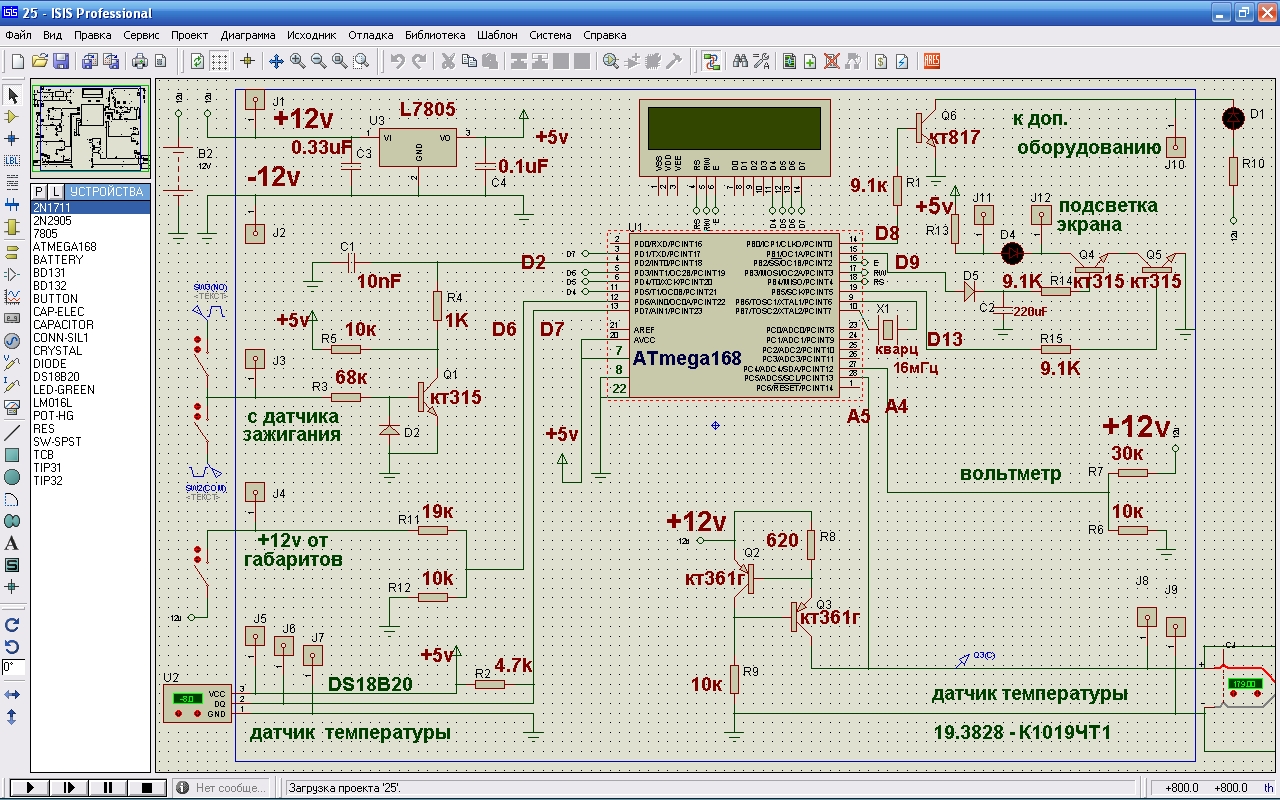Viewport: 1280px width, 800px height.
Task: Select ATMEGA168 in the devices list
Action: tap(64, 247)
